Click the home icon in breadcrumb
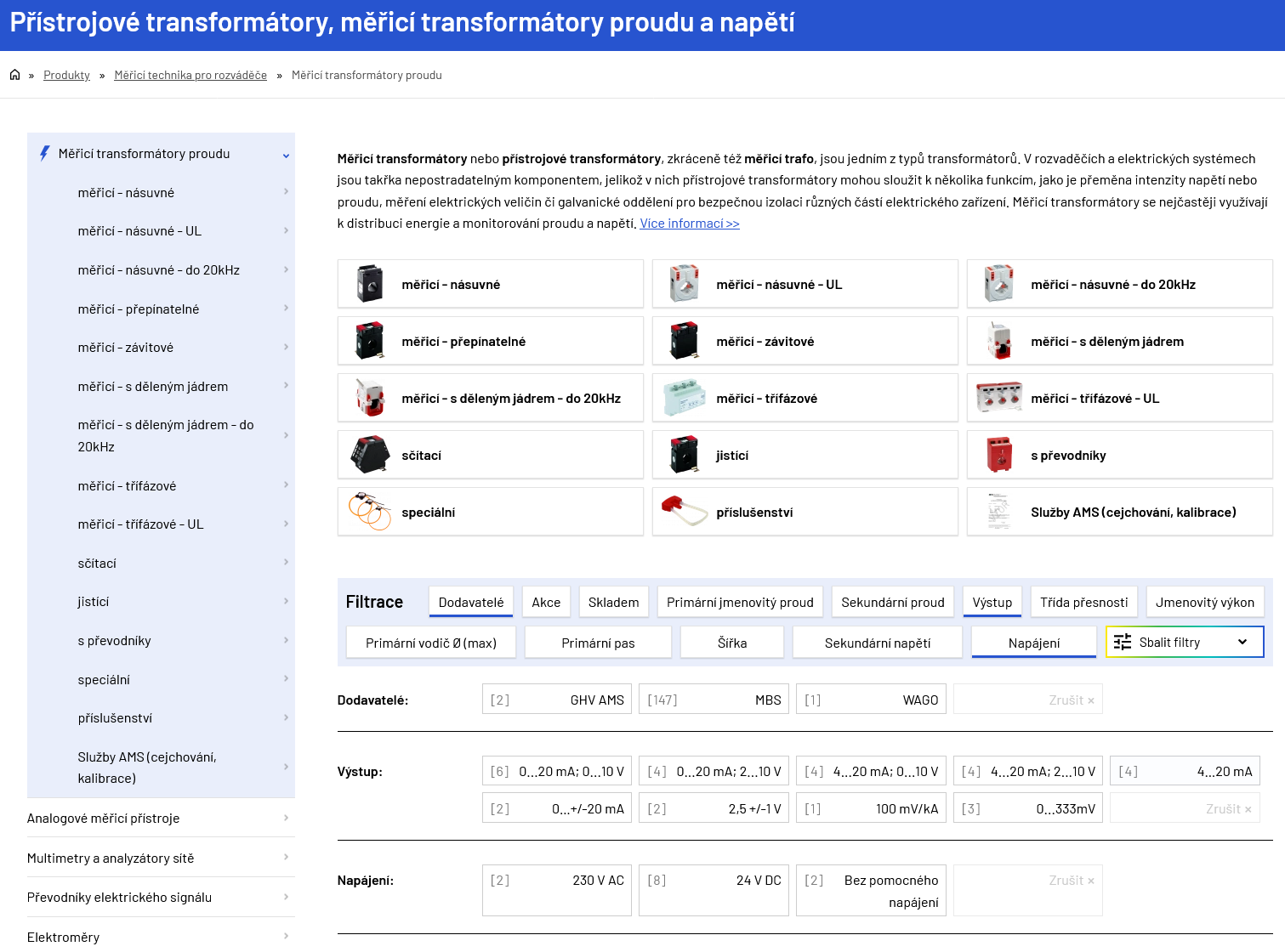 click(x=14, y=75)
